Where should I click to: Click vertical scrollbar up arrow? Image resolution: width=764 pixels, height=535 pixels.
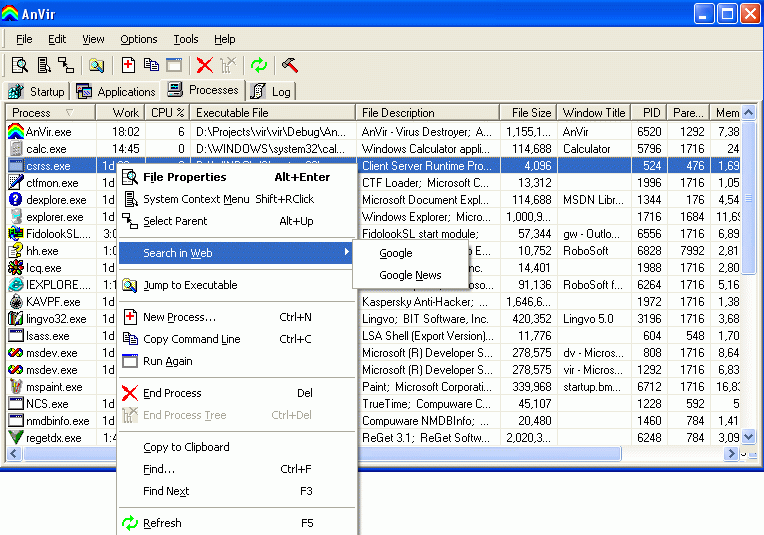(749, 113)
